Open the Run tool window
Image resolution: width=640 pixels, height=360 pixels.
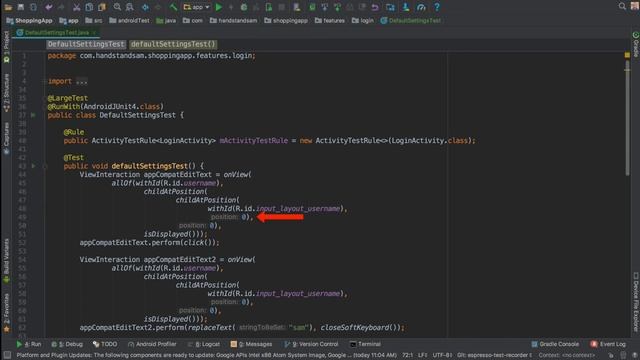click(29, 344)
